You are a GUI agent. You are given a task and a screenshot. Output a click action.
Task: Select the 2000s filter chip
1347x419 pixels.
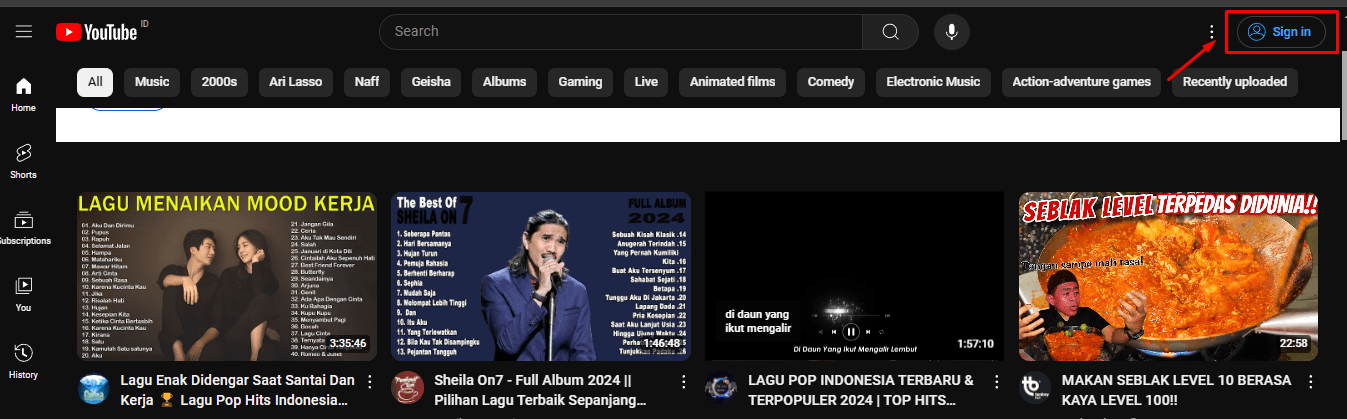[x=219, y=82]
